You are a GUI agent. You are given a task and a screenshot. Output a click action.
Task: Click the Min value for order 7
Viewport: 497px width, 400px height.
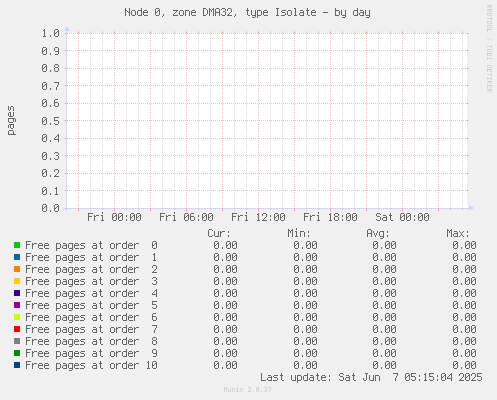click(305, 330)
